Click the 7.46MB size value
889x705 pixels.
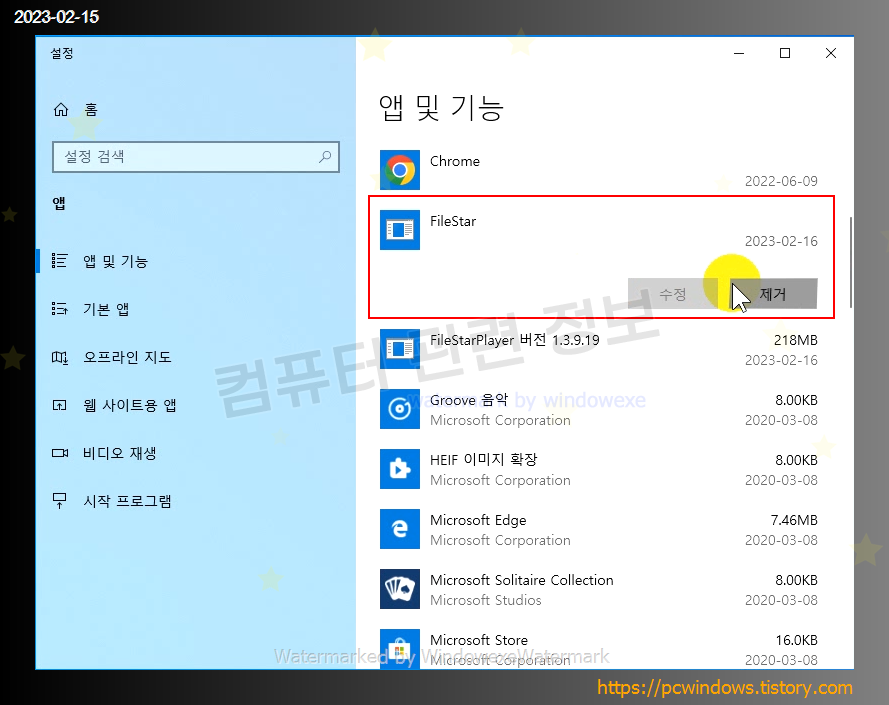tap(794, 520)
